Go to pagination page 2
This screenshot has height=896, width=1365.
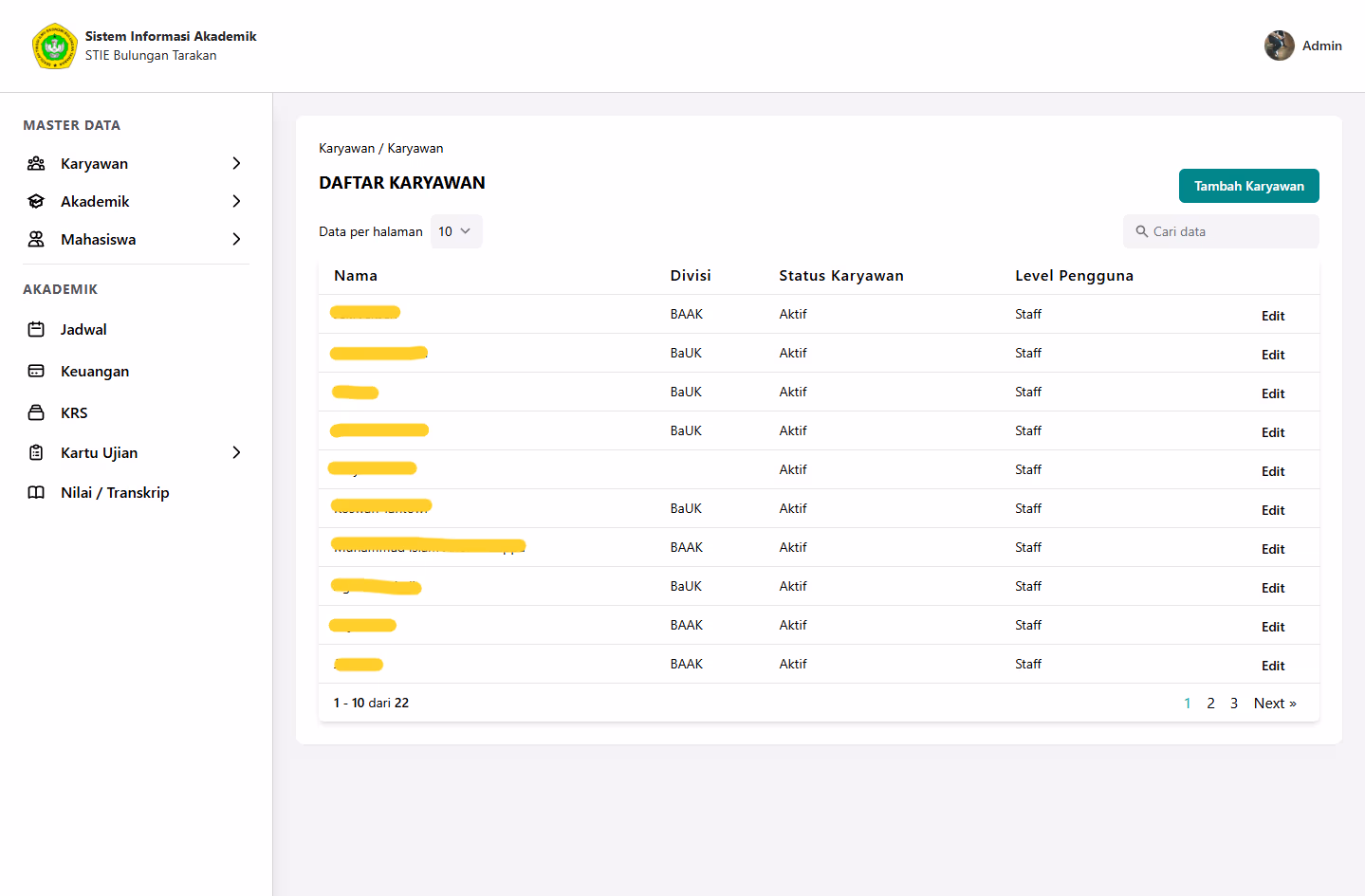click(1210, 704)
